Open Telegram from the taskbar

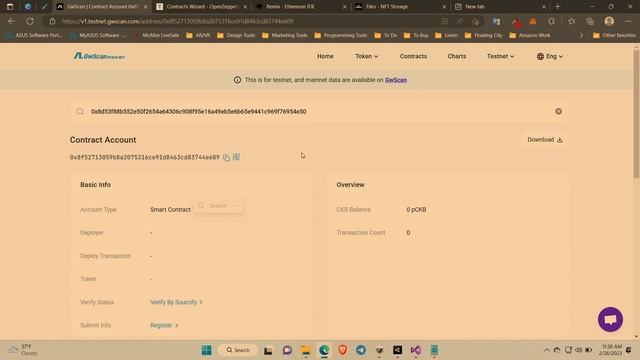coord(361,350)
